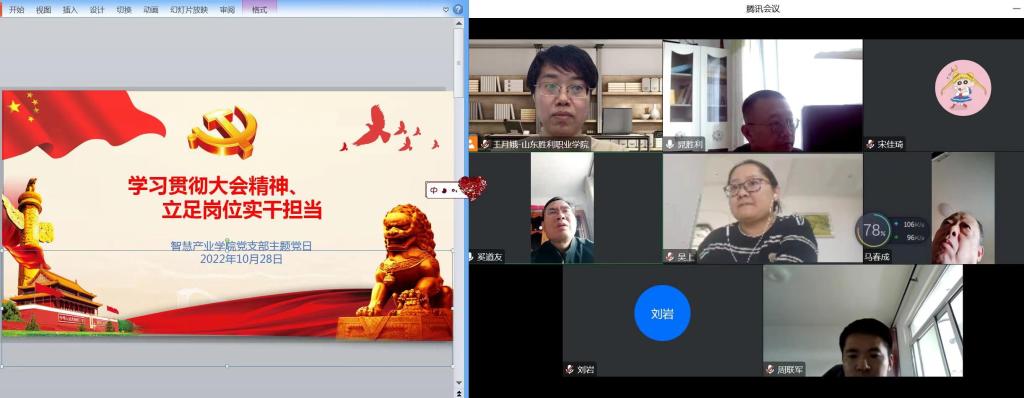This screenshot has width=1024, height=398.
Task: Click the 78% performance monitor gauge
Action: [x=873, y=230]
